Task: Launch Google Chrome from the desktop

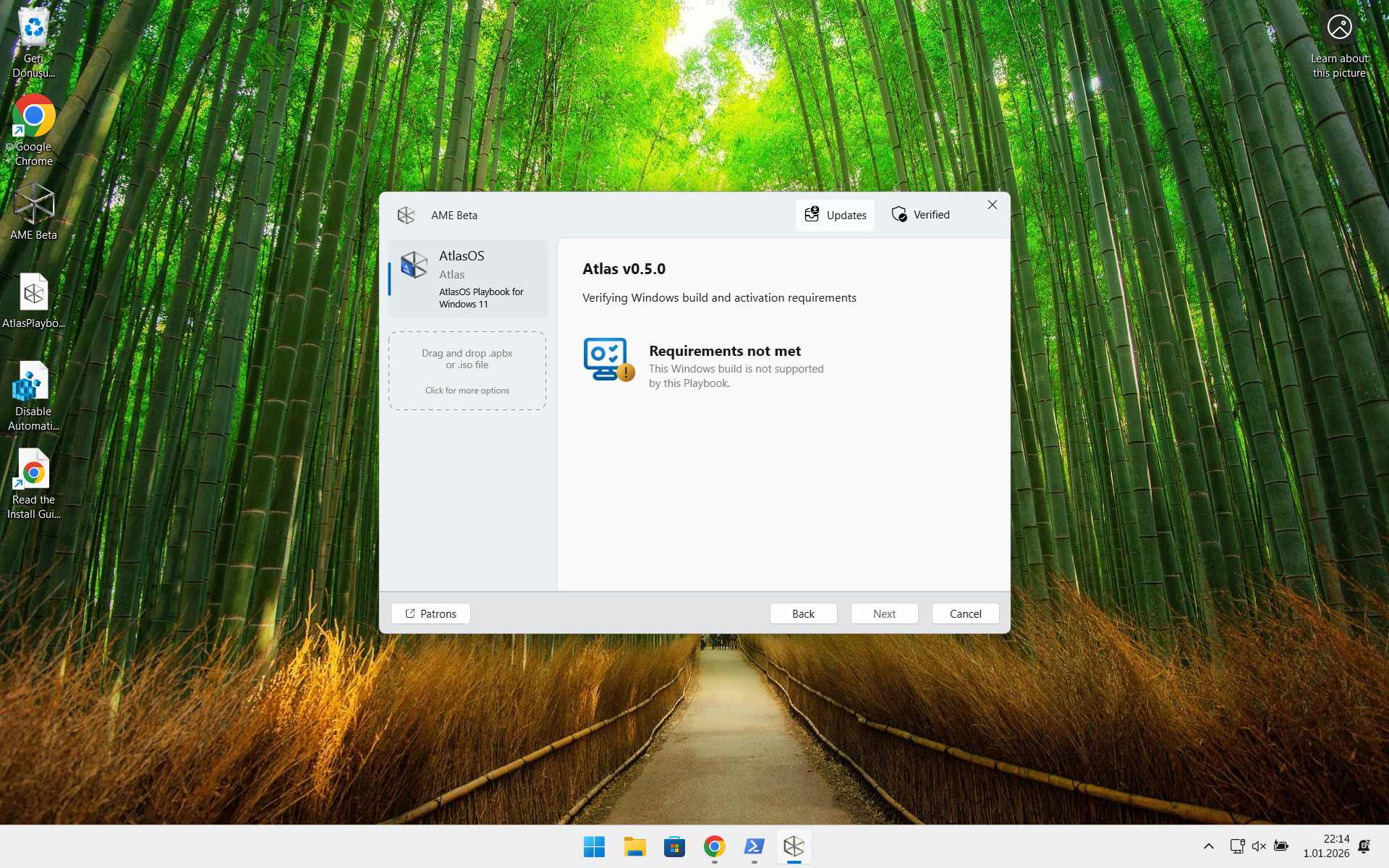Action: pyautogui.click(x=33, y=131)
